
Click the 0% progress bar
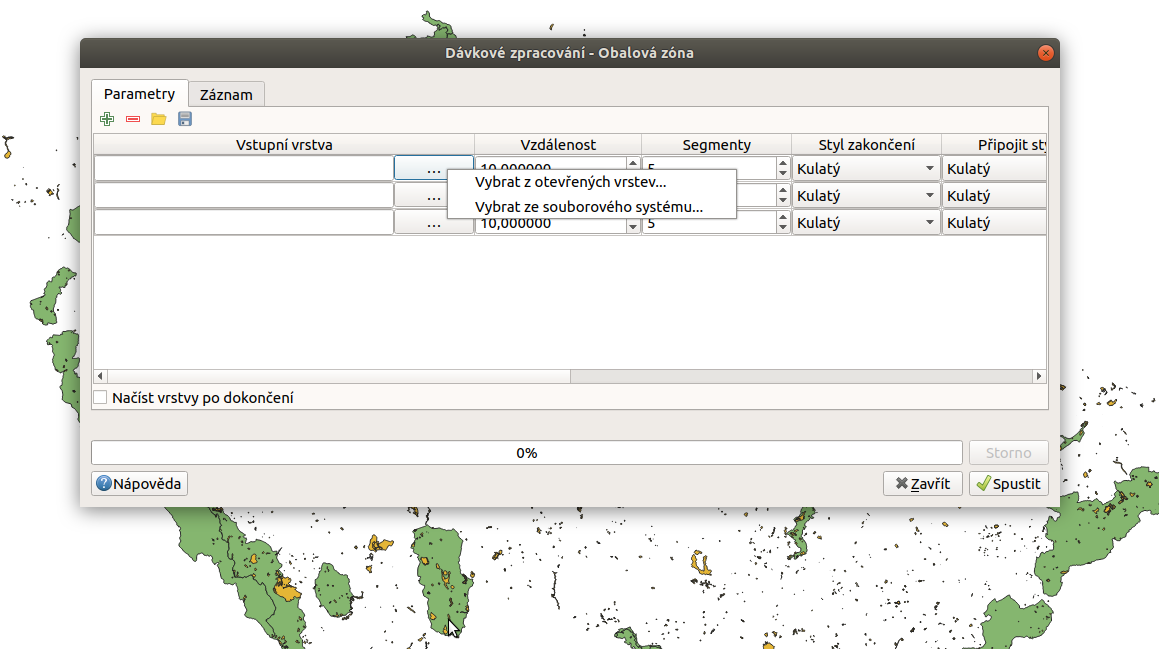[526, 452]
